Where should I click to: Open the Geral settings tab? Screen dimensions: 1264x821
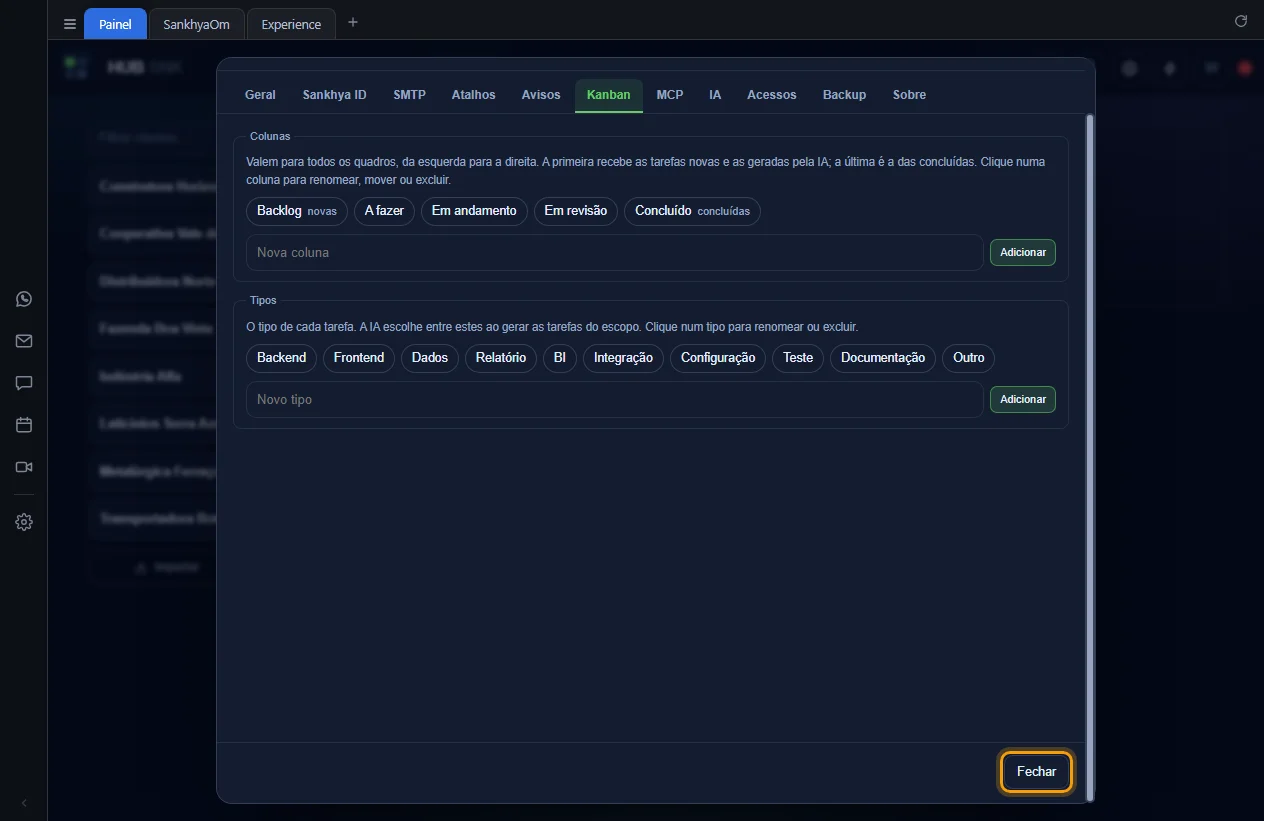tap(260, 95)
